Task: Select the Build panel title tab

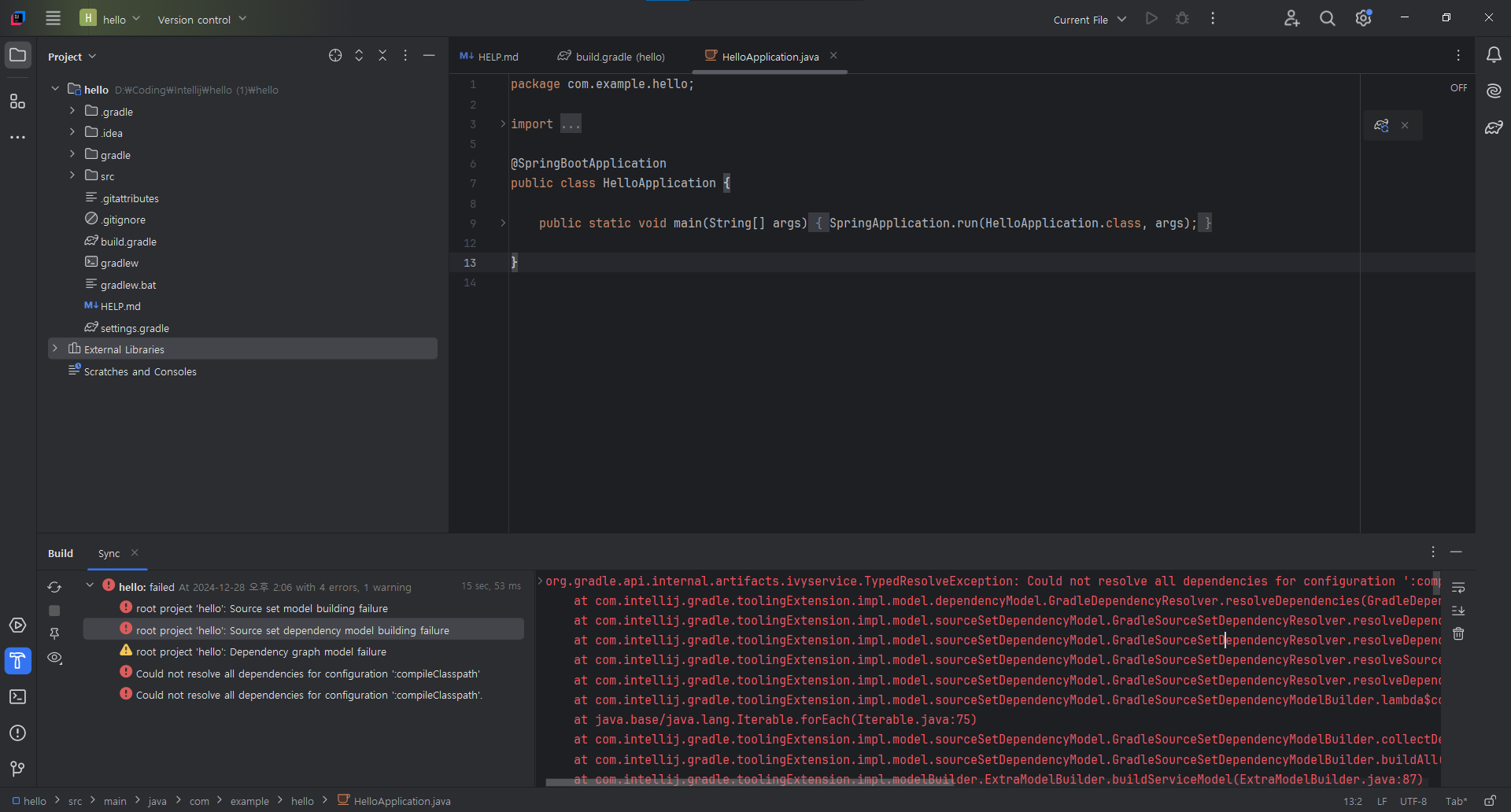Action: tap(61, 554)
